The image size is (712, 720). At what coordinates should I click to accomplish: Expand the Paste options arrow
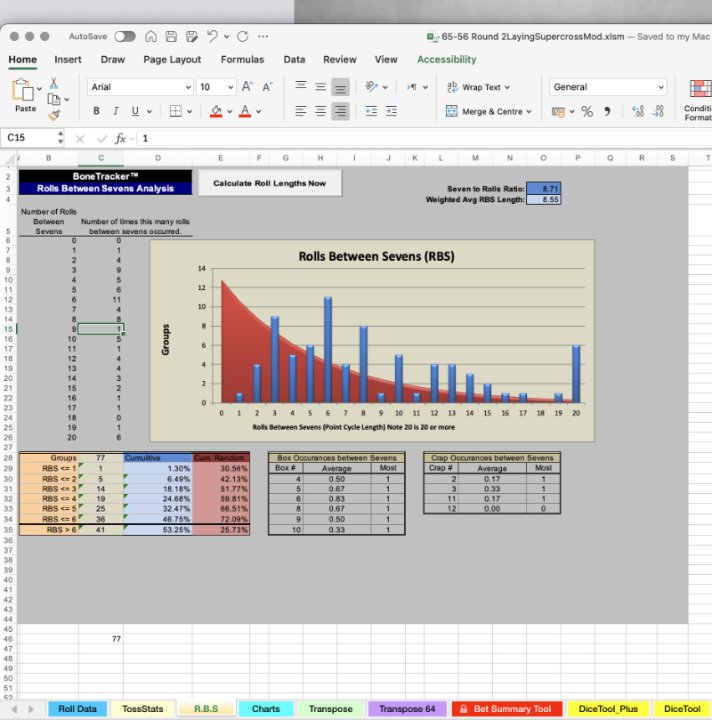click(x=39, y=88)
